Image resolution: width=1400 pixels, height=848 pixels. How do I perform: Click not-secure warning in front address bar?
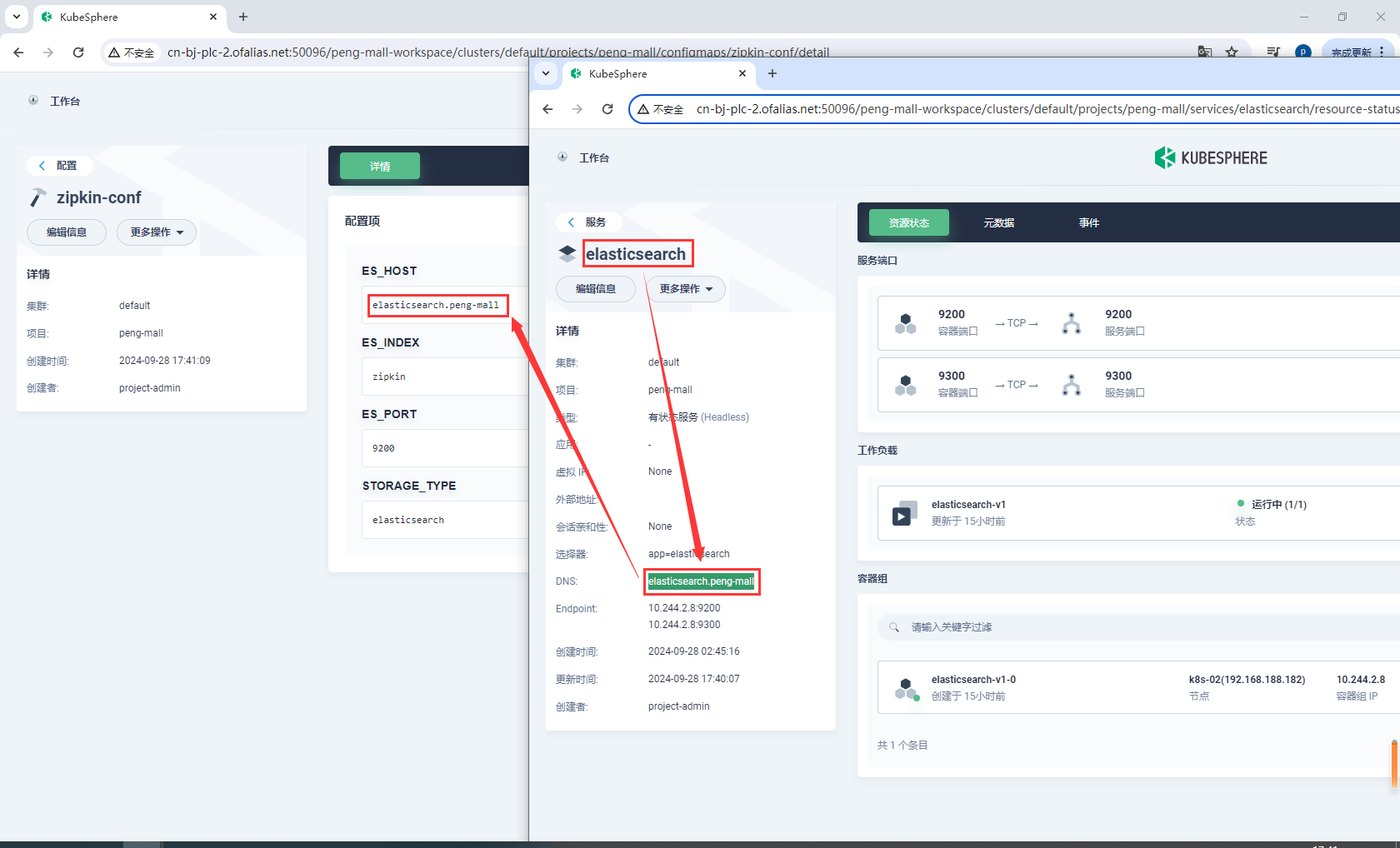(x=660, y=109)
